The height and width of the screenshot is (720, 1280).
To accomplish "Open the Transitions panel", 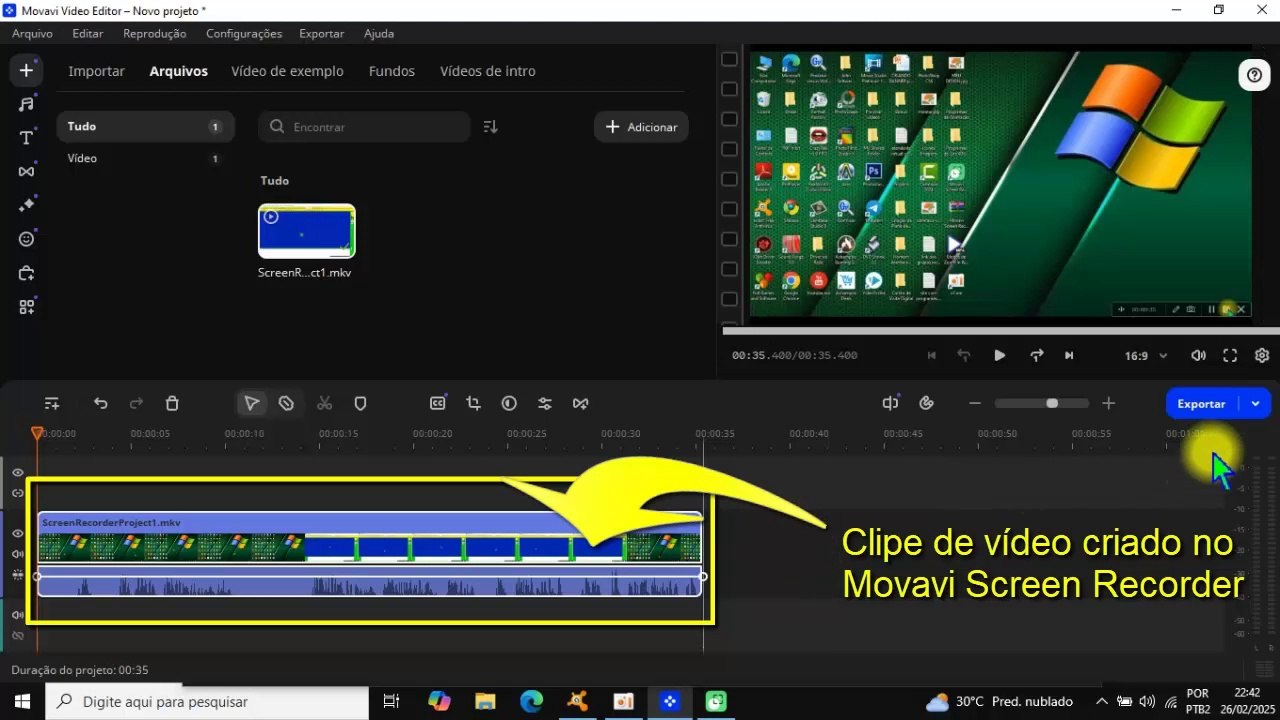I will point(26,171).
